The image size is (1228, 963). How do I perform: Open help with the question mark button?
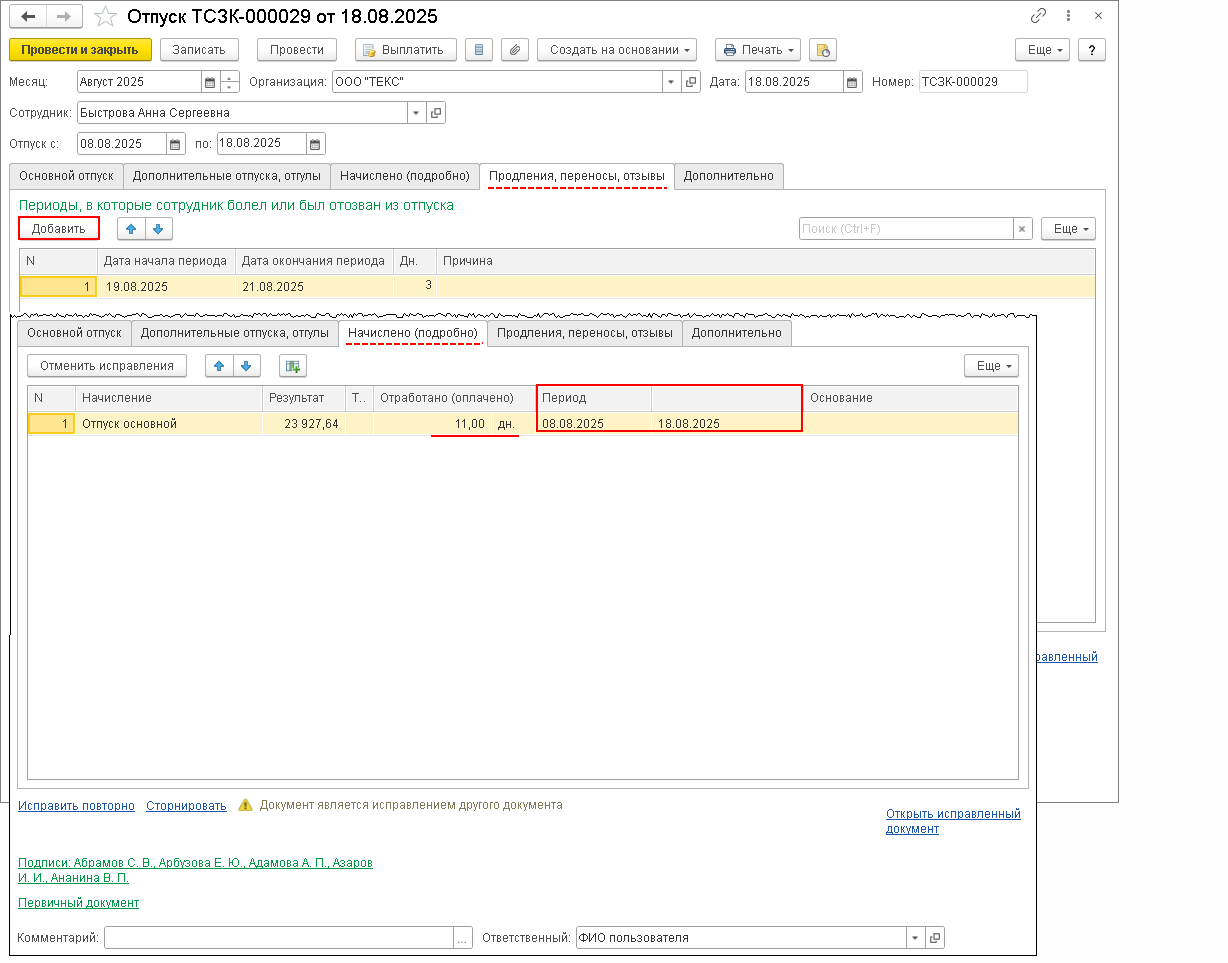pos(1091,50)
